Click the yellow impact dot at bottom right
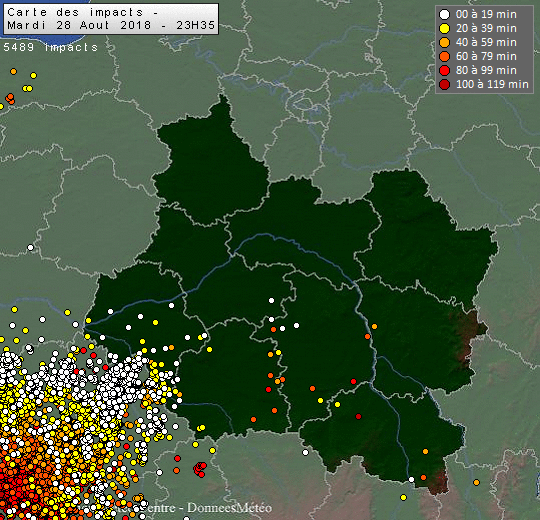Image resolution: width=540 pixels, height=520 pixels. [403, 497]
